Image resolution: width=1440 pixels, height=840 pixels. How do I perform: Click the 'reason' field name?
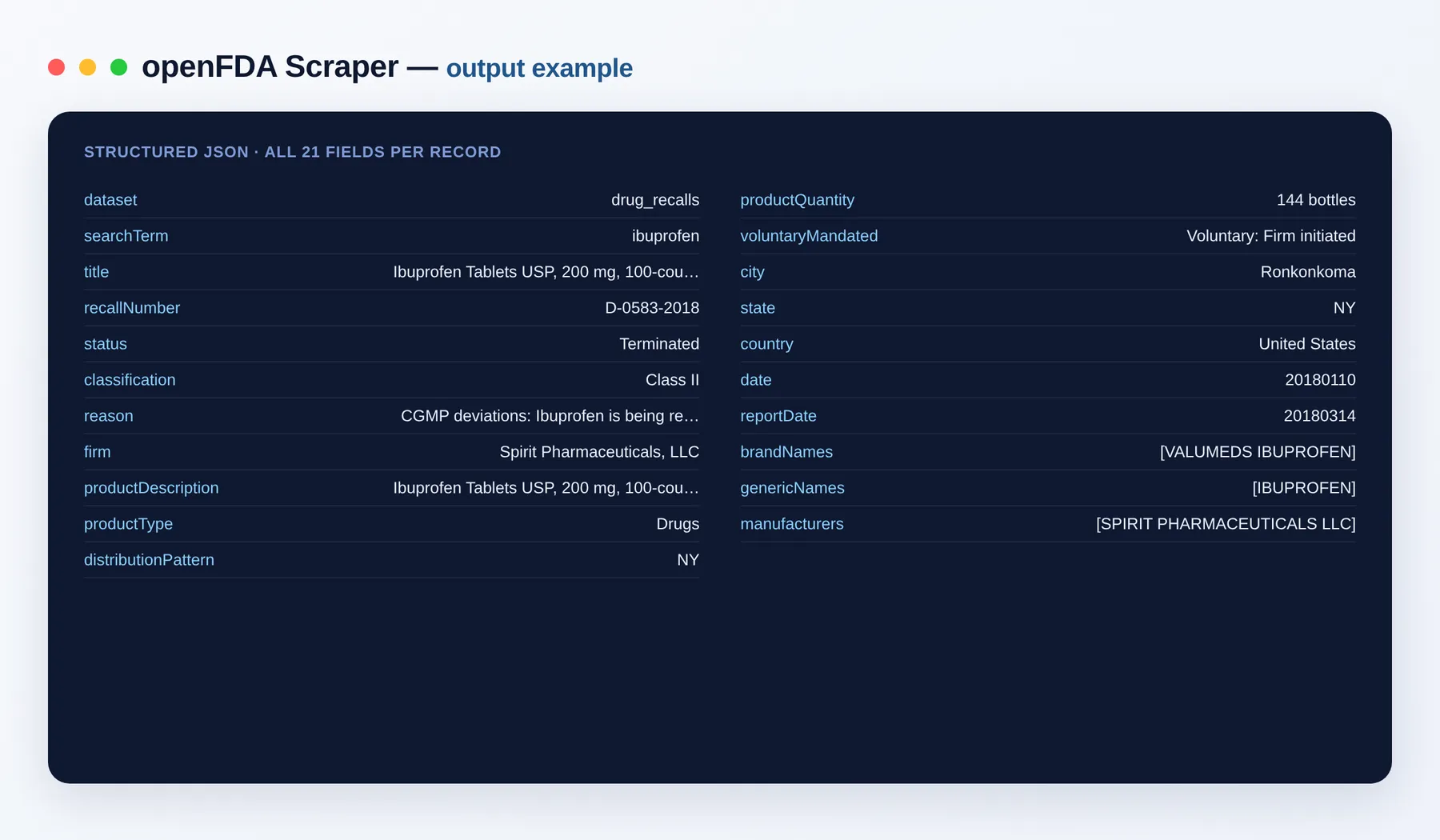(x=109, y=416)
